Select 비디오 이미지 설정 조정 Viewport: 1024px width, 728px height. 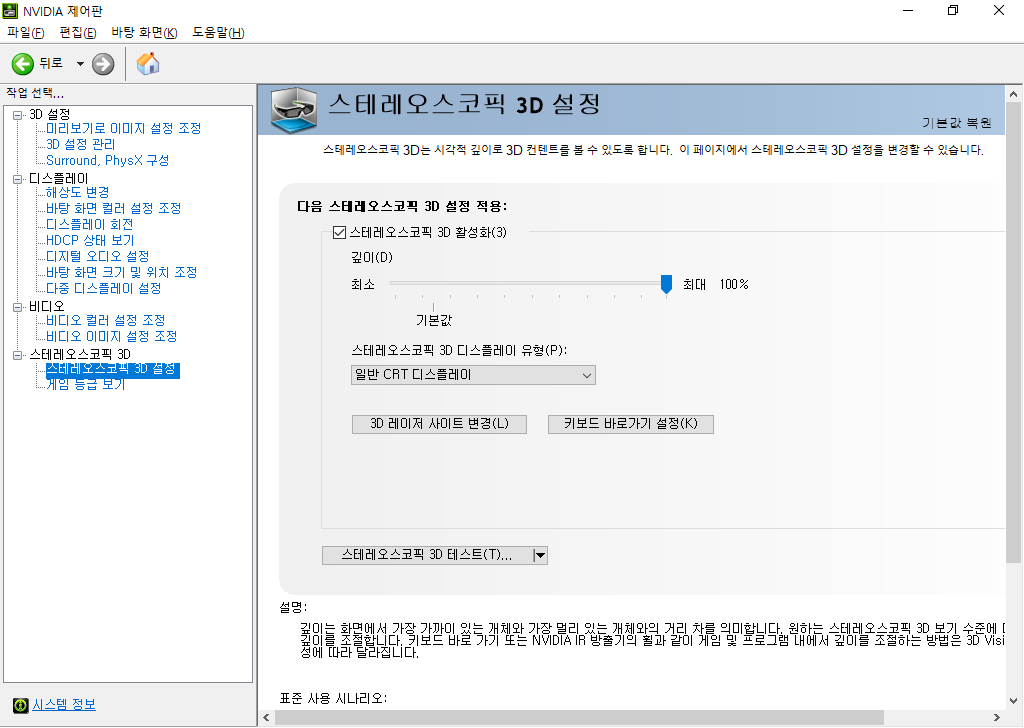click(111, 336)
